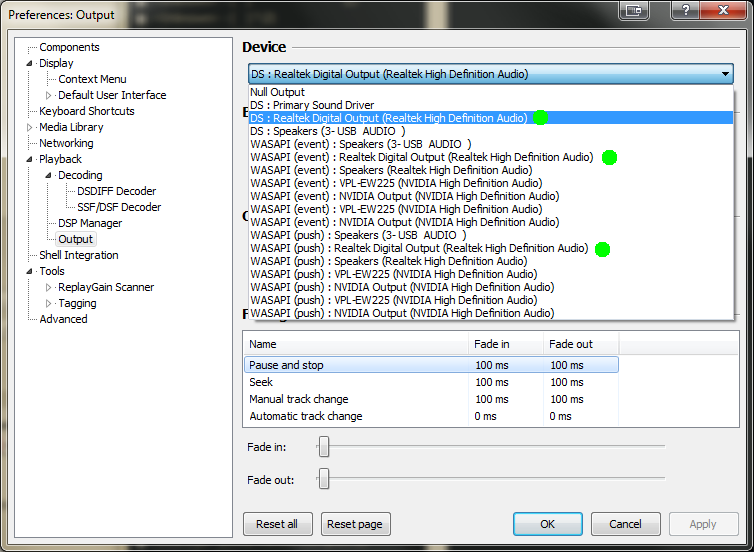
Task: Click the Fade in slider handle
Action: [x=324, y=447]
